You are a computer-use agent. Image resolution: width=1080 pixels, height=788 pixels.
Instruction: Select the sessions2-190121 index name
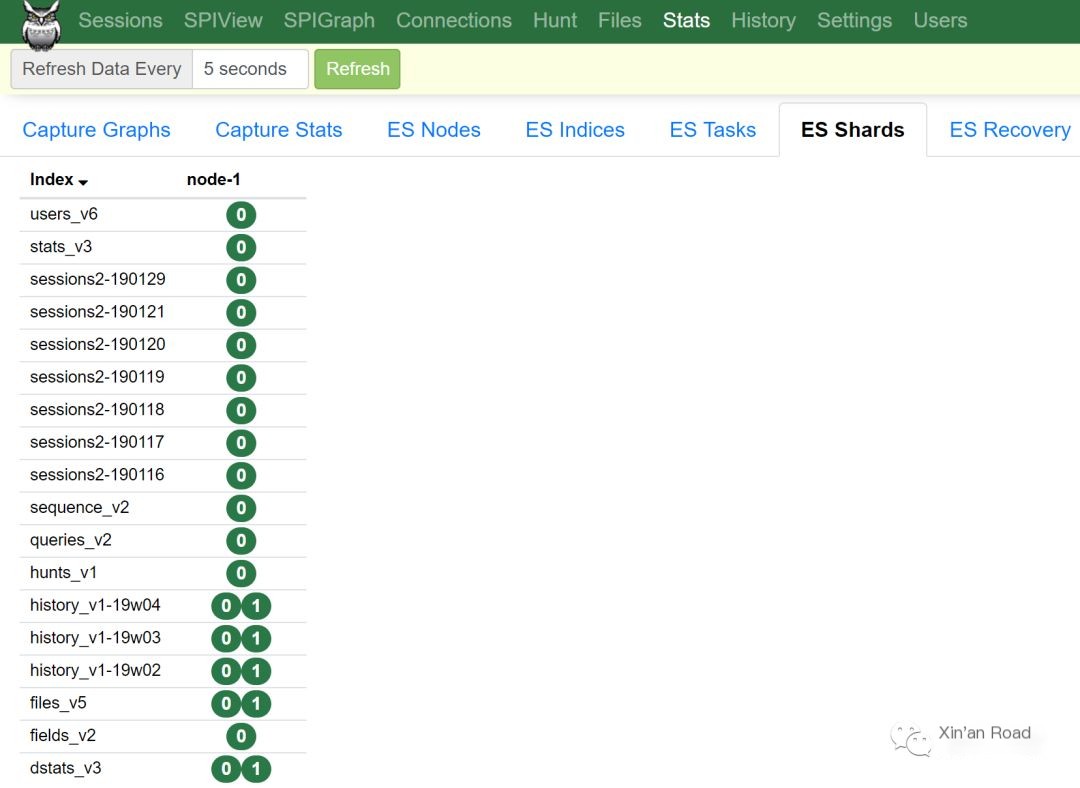(x=97, y=311)
